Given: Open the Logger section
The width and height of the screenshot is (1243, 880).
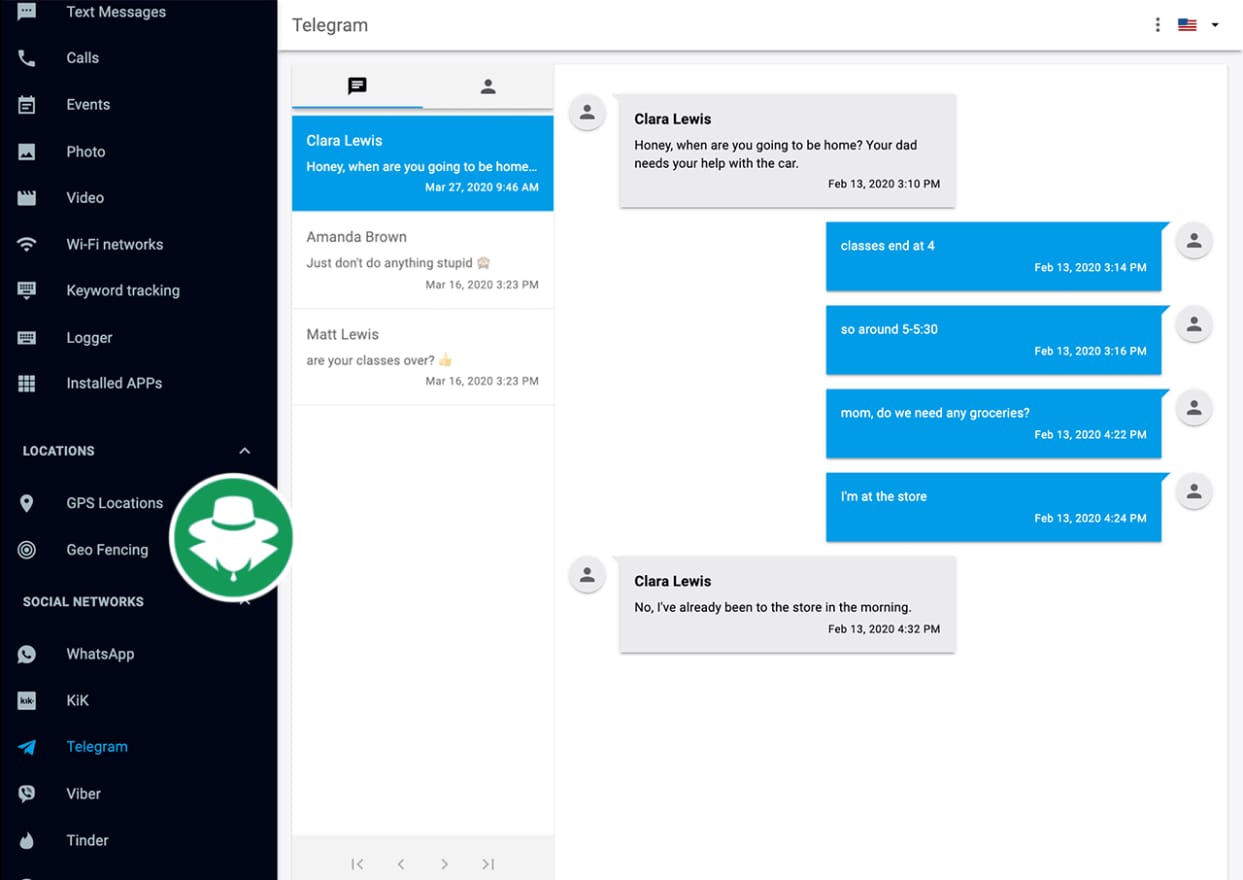Looking at the screenshot, I should [27, 337].
